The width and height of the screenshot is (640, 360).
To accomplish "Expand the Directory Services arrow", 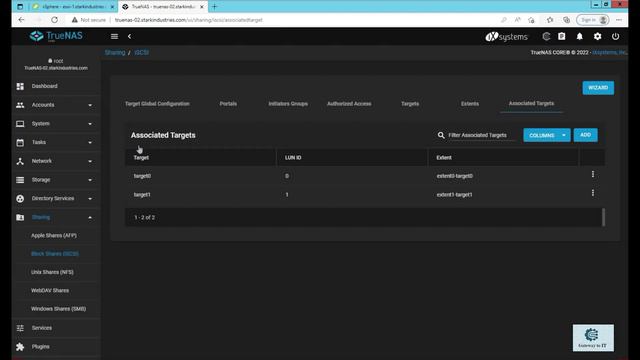I will 90,199.
